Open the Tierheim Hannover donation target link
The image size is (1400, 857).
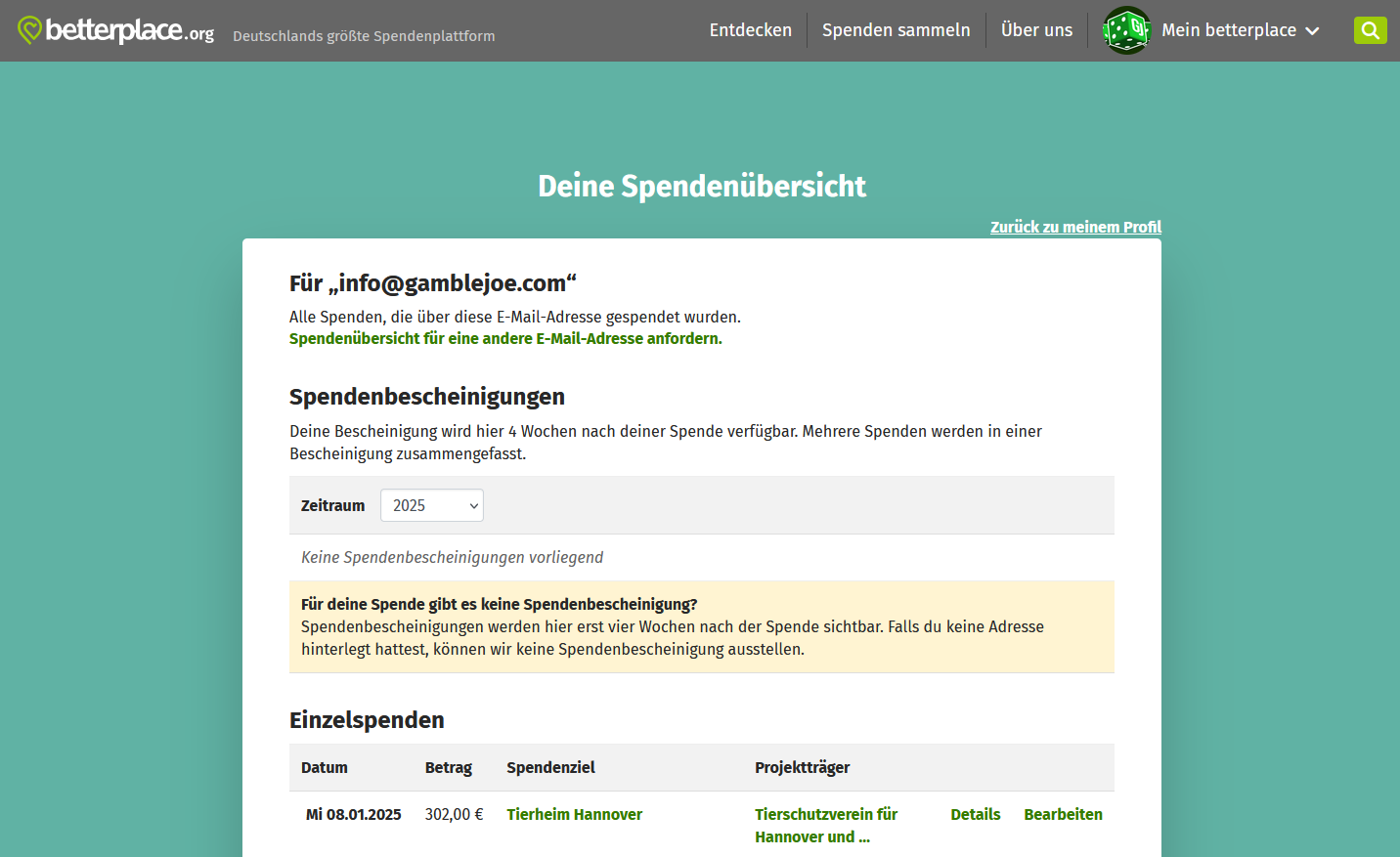(574, 815)
